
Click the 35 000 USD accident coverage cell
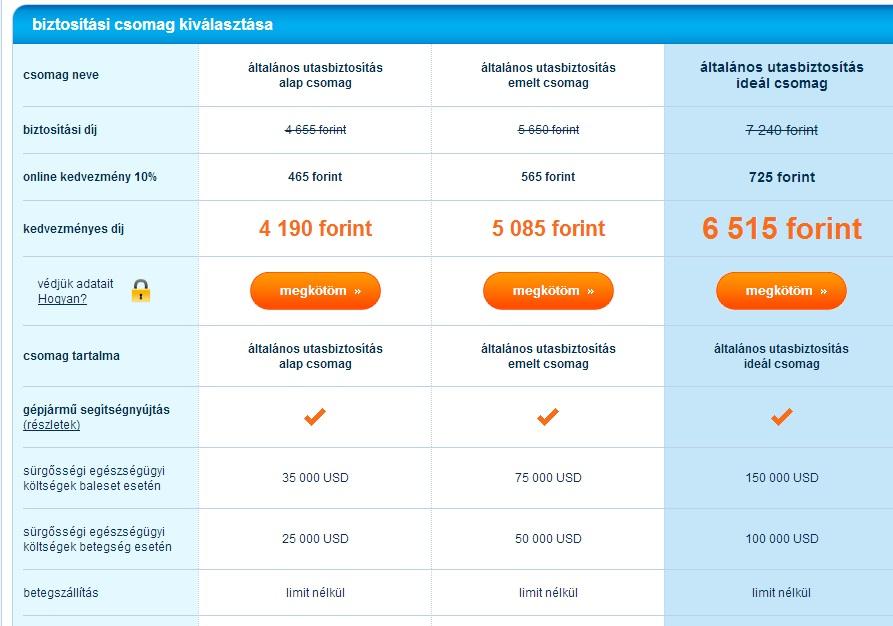(315, 478)
